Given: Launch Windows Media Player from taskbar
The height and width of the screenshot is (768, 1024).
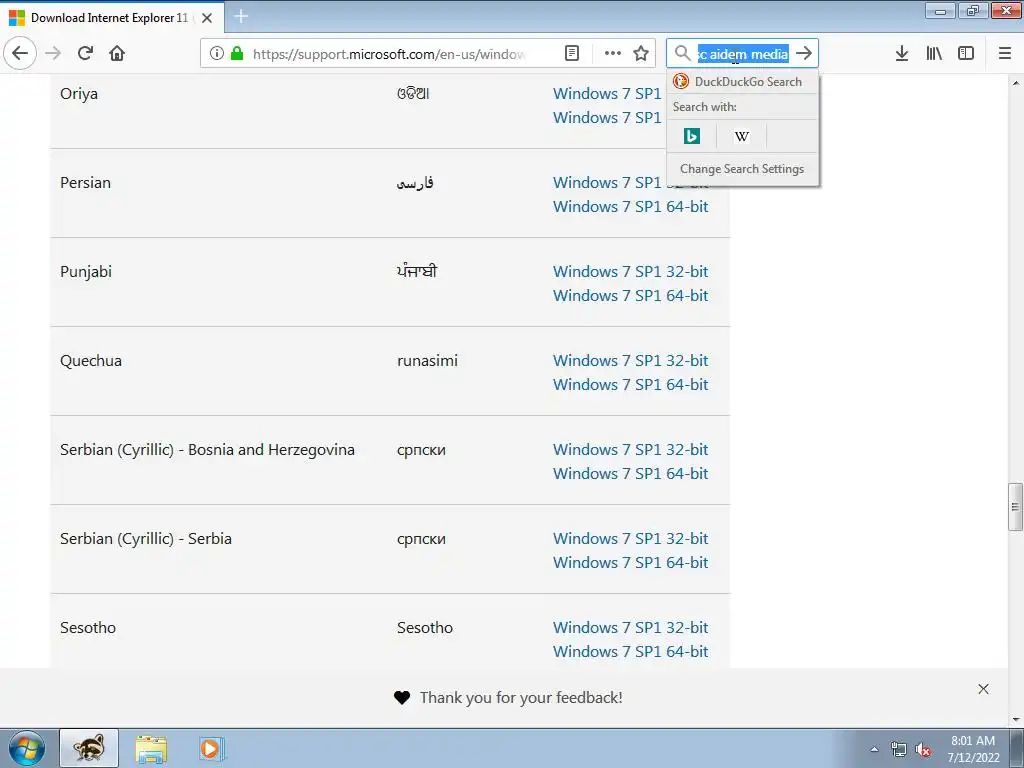Looking at the screenshot, I should (x=212, y=748).
